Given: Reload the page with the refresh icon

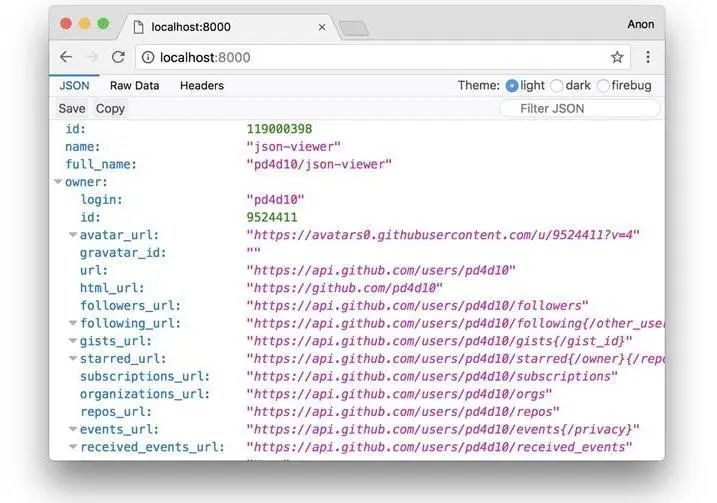Looking at the screenshot, I should (x=118, y=57).
